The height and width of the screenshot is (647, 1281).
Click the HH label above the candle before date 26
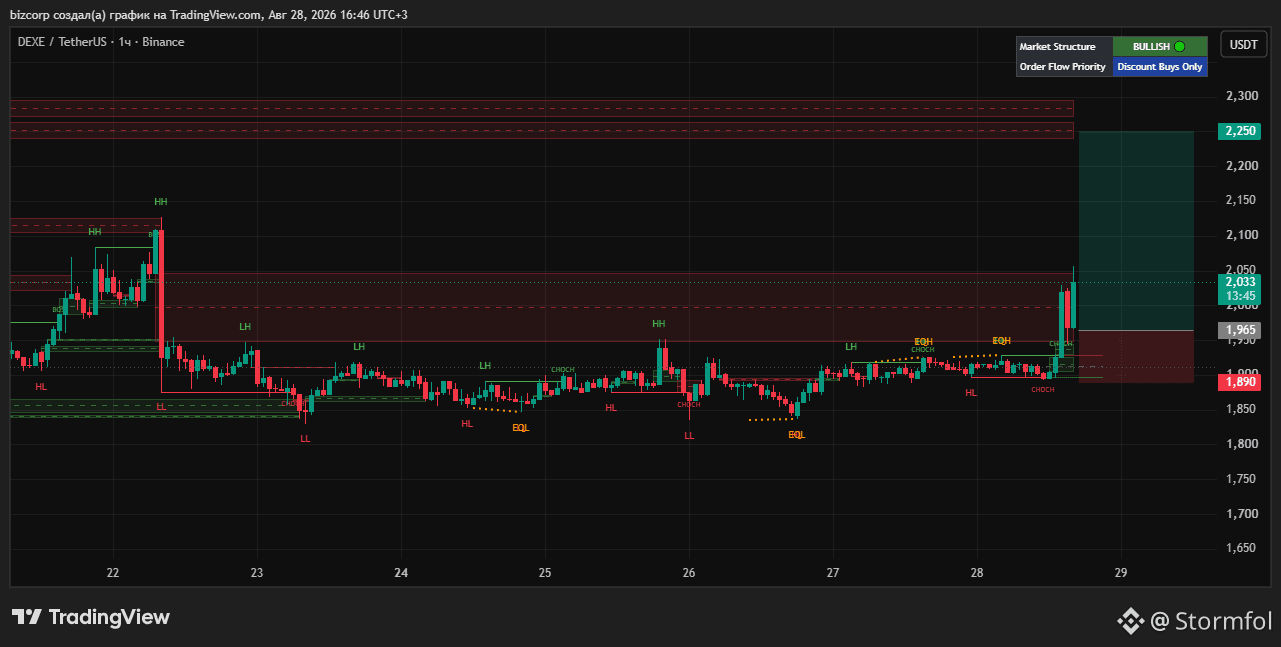coord(658,324)
